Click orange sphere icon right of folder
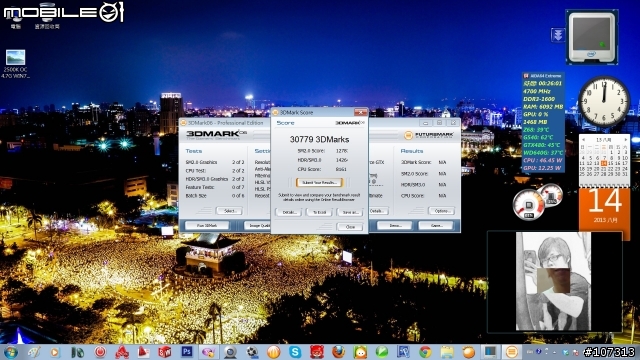This screenshot has height=360, width=640. [x=469, y=351]
